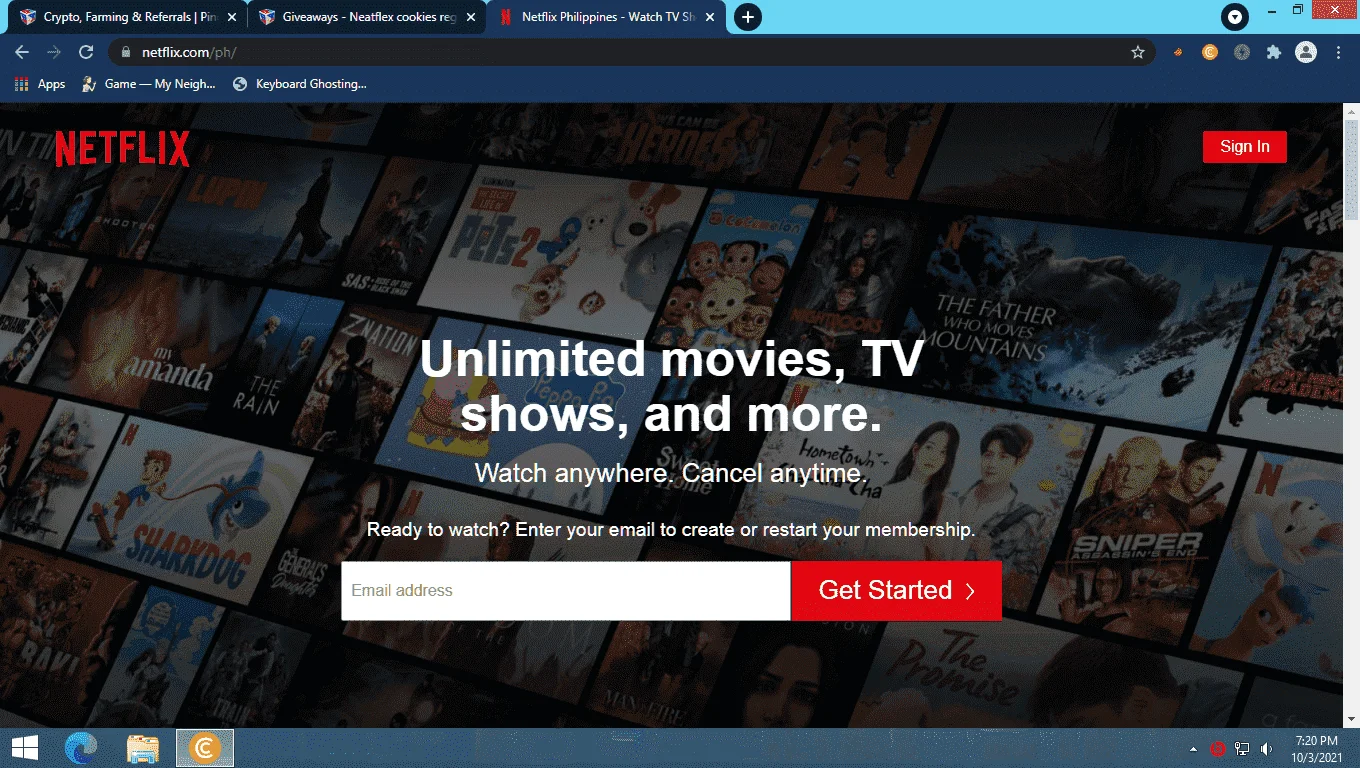
Task: Click the netflix.com/ph/ address bar
Action: coord(630,52)
